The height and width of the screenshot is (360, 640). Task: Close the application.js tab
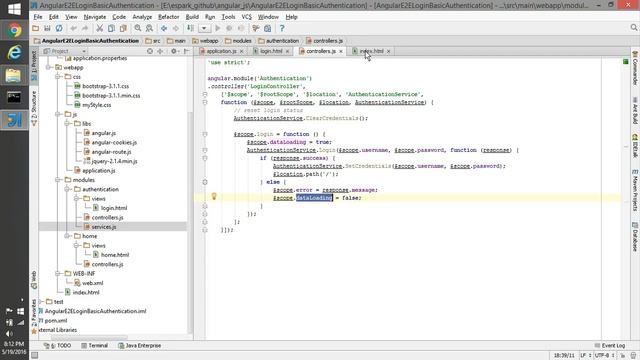click(x=242, y=51)
